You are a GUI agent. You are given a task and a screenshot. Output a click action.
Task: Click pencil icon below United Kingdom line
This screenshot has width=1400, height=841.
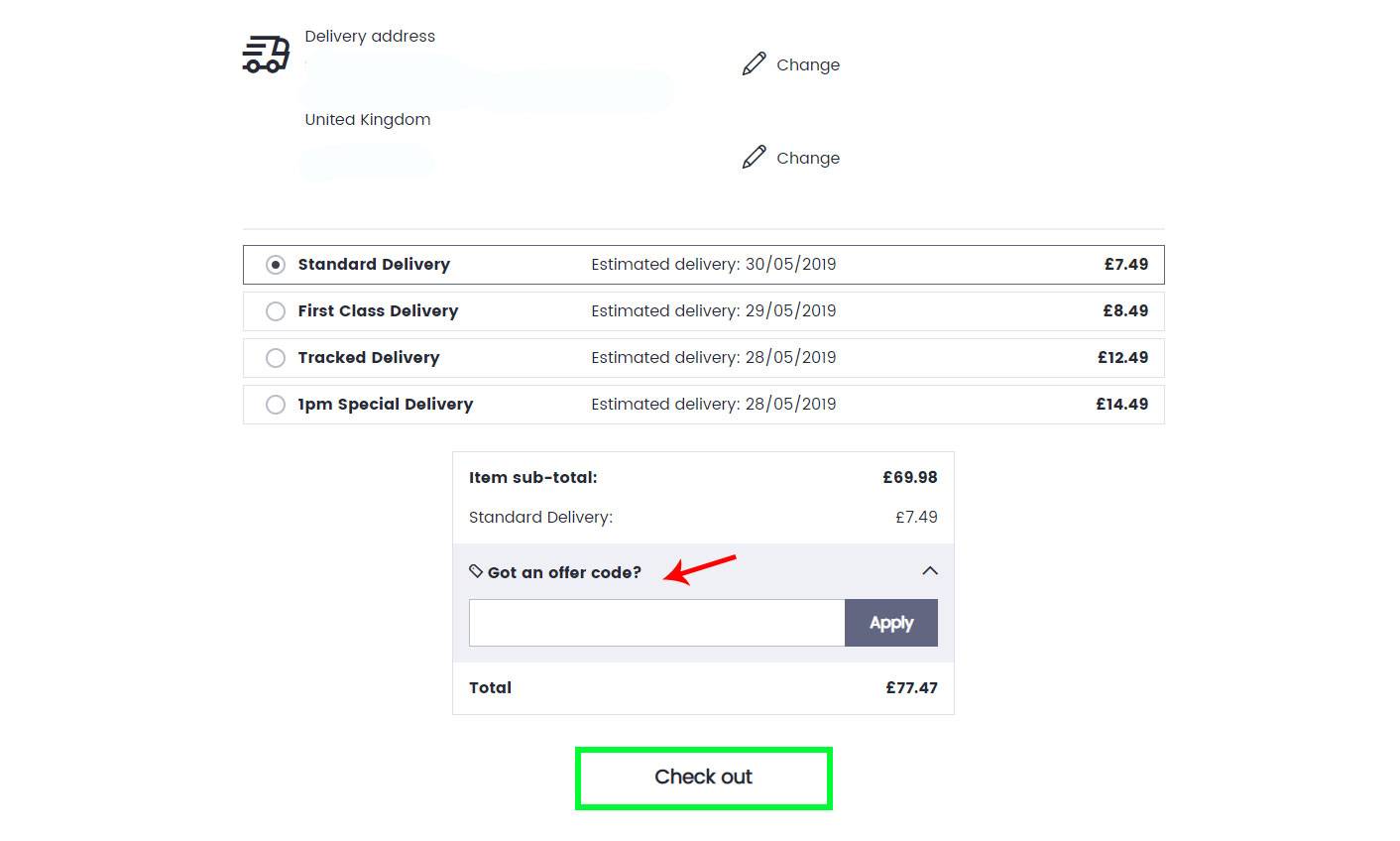754,158
